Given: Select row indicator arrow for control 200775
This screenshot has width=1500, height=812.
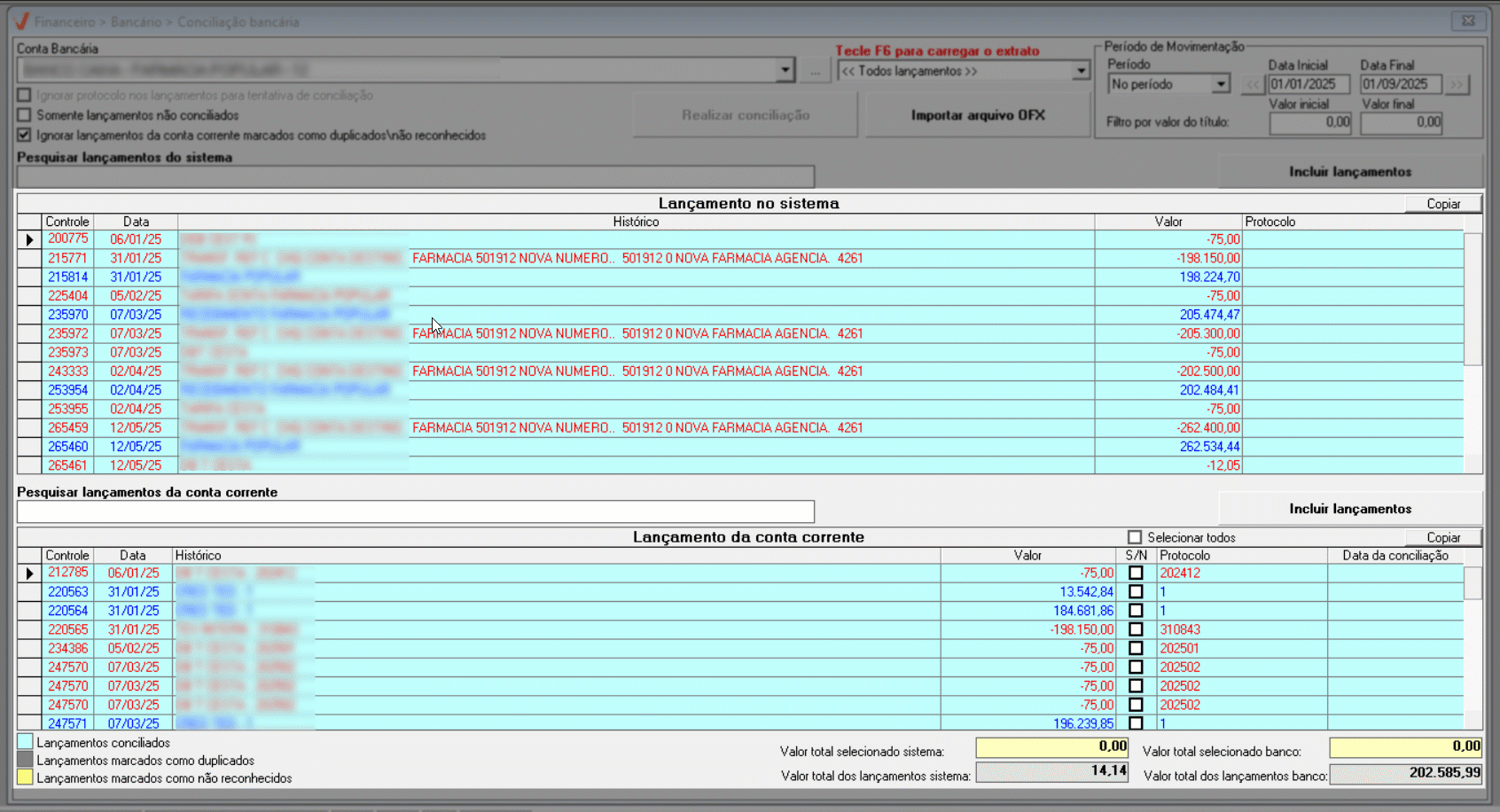Looking at the screenshot, I should coord(29,239).
